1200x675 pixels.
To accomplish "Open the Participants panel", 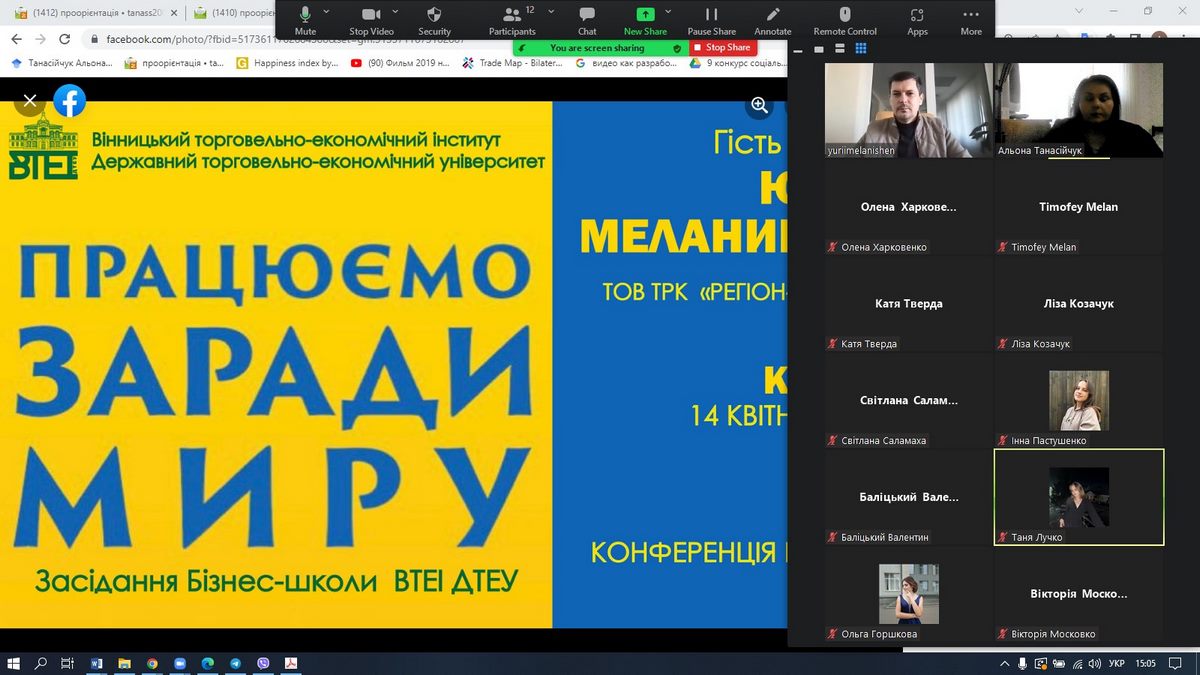I will (x=512, y=16).
